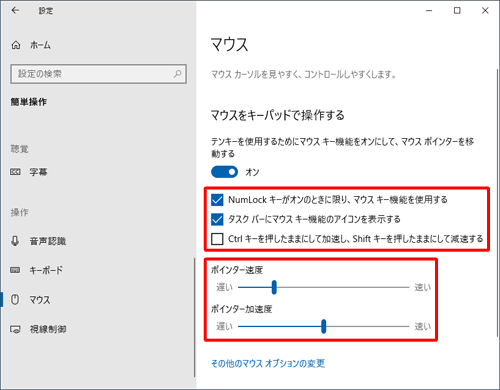Click マウスをキーパッドで操作する heading

click(278, 115)
